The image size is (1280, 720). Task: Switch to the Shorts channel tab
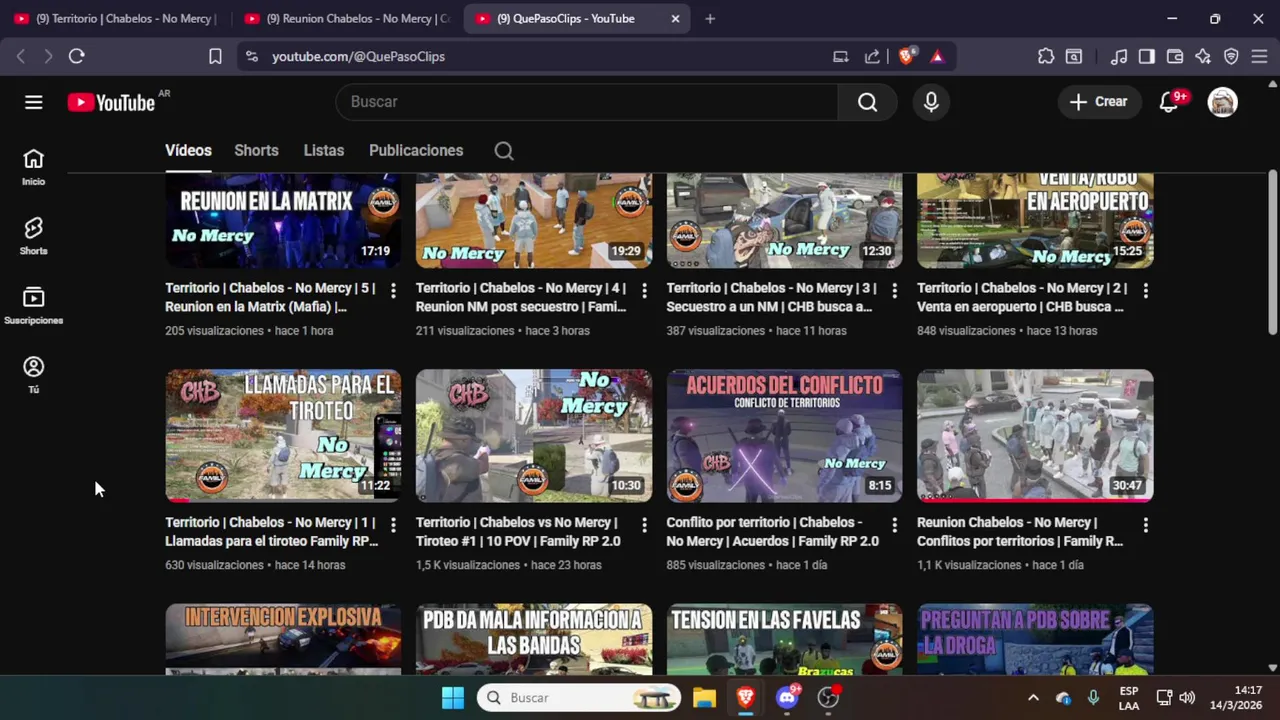click(x=256, y=151)
